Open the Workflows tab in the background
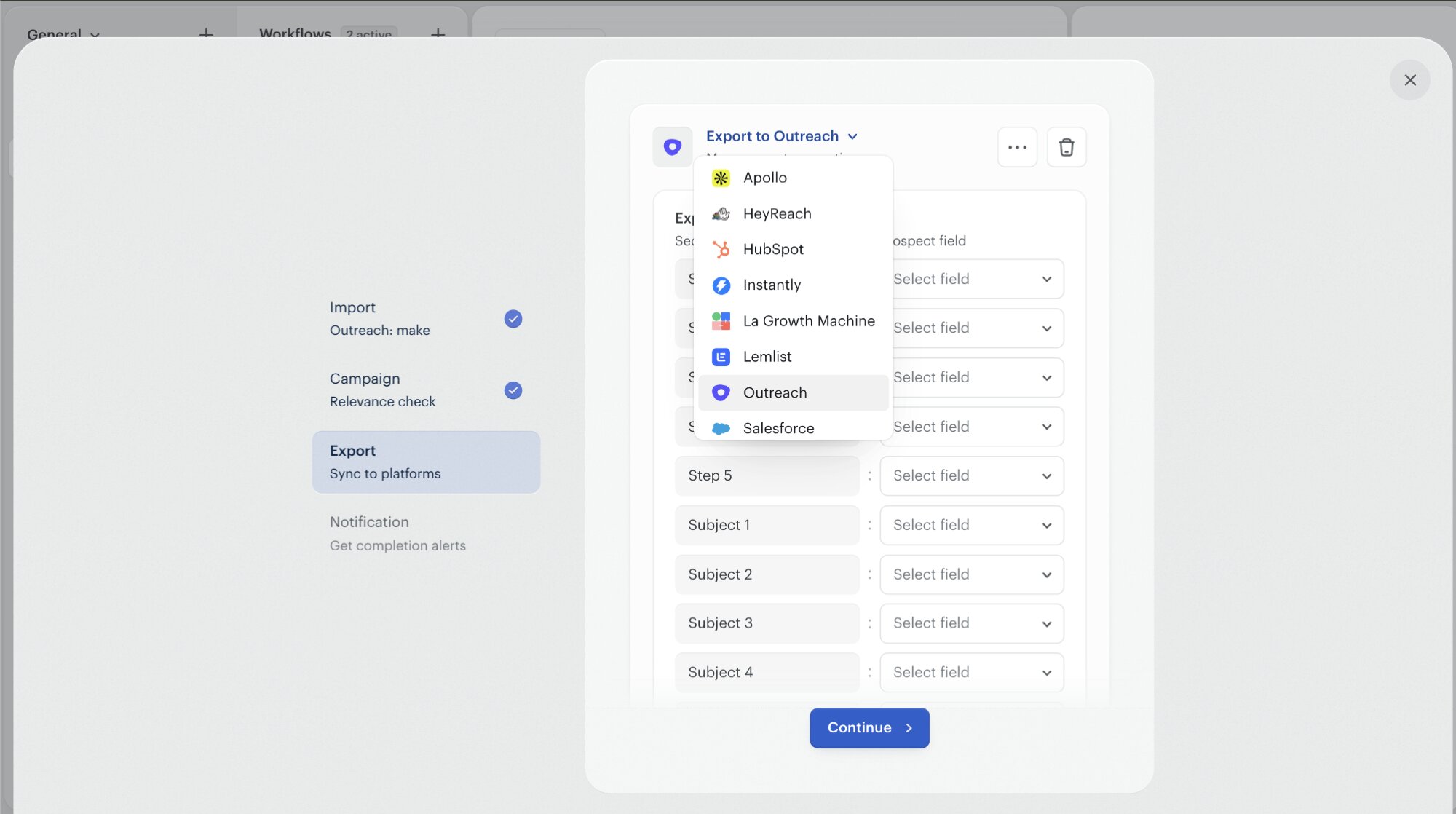1456x814 pixels. 295,33
